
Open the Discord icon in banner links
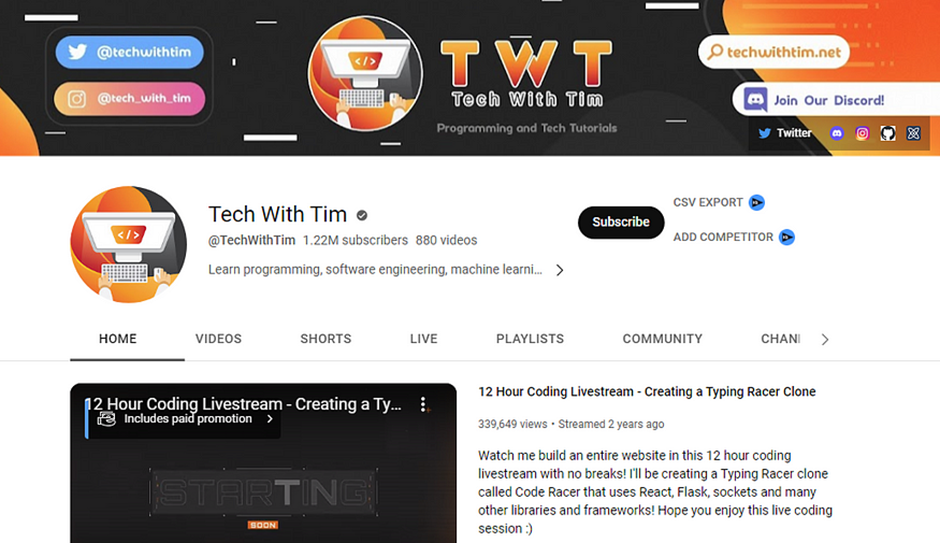point(836,134)
